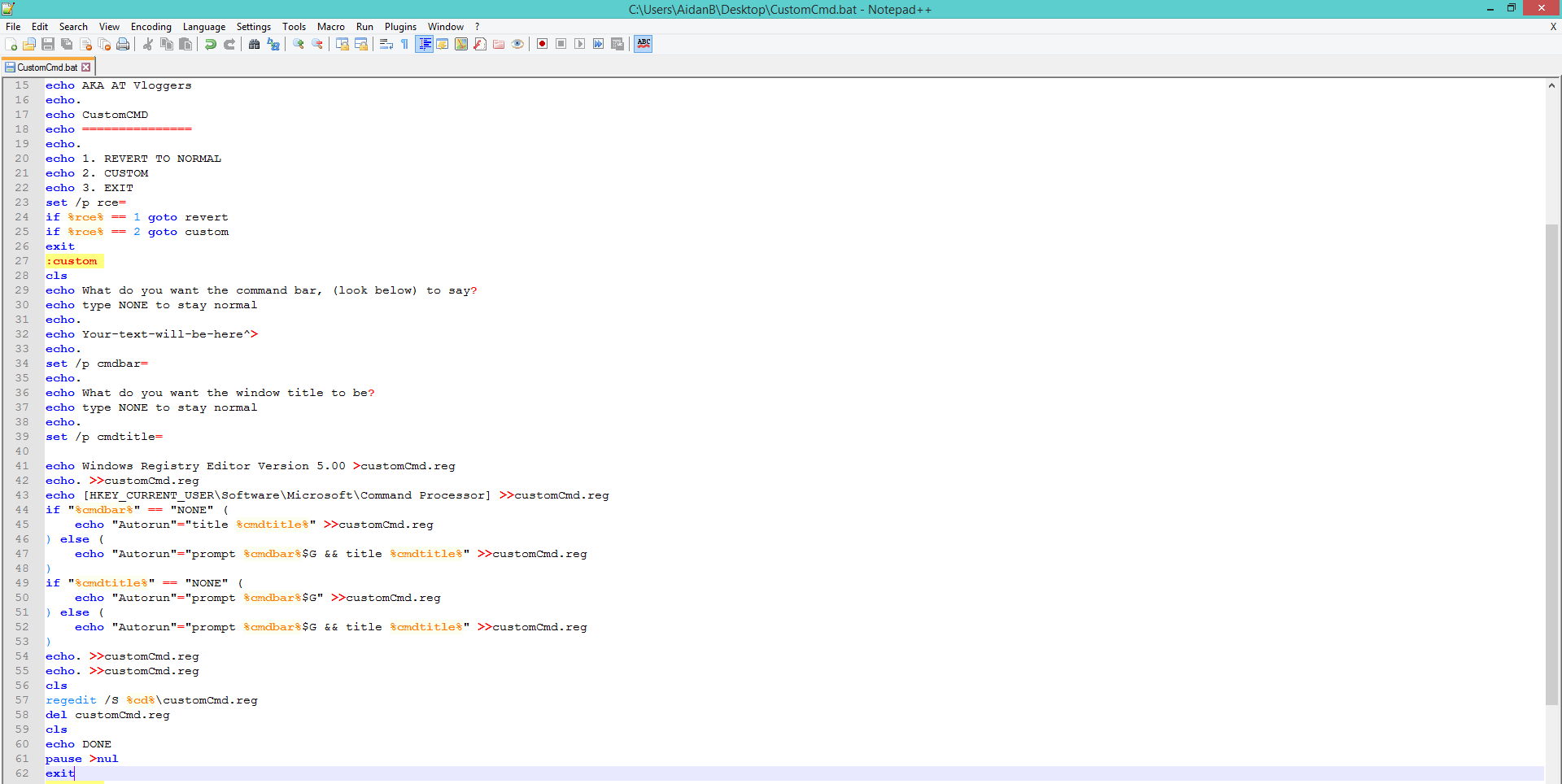This screenshot has height=784, width=1562.
Task: Zoom in using the magnifier icon
Action: (298, 44)
